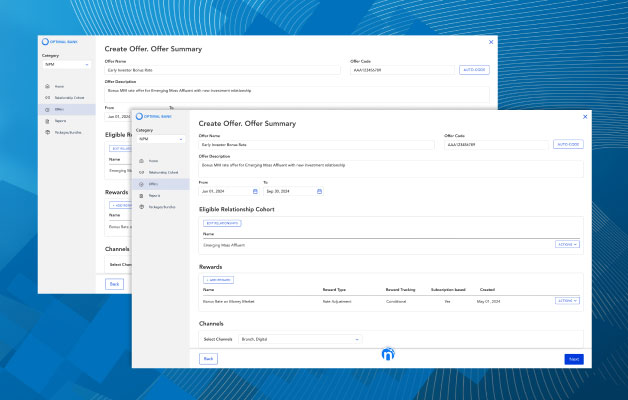Click the Offer Name field in the front window
Screen dimensions: 628x400
[x=316, y=144]
